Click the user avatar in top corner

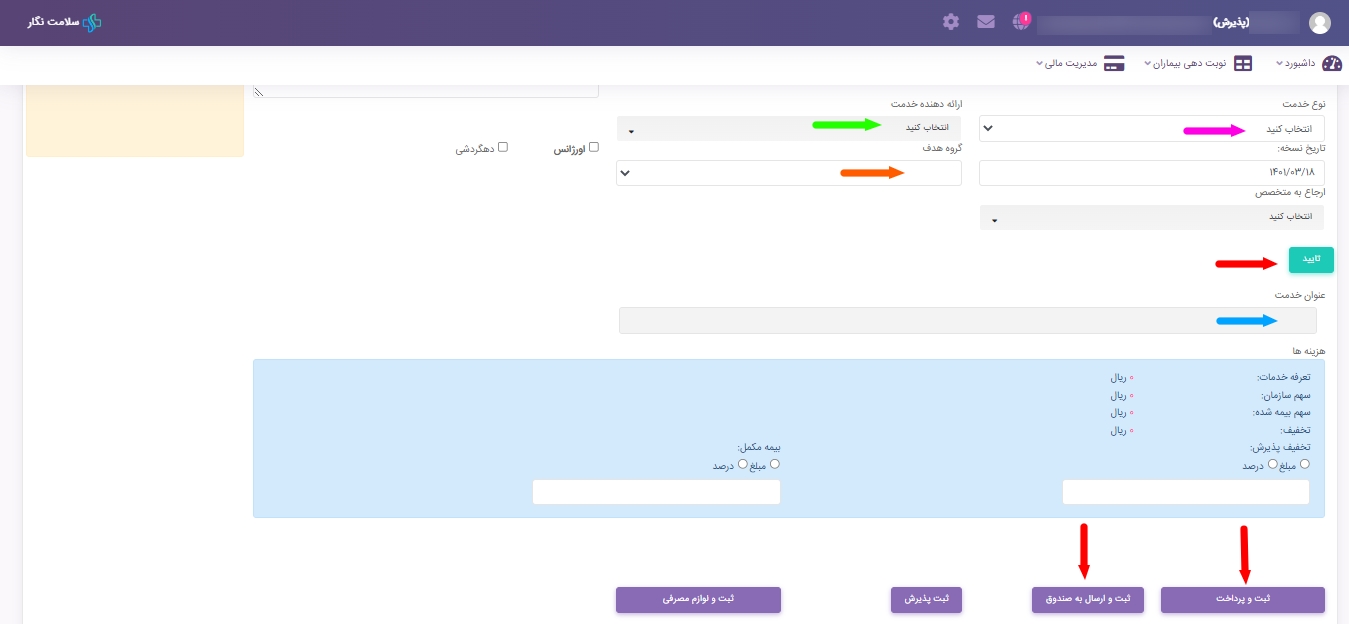1320,23
